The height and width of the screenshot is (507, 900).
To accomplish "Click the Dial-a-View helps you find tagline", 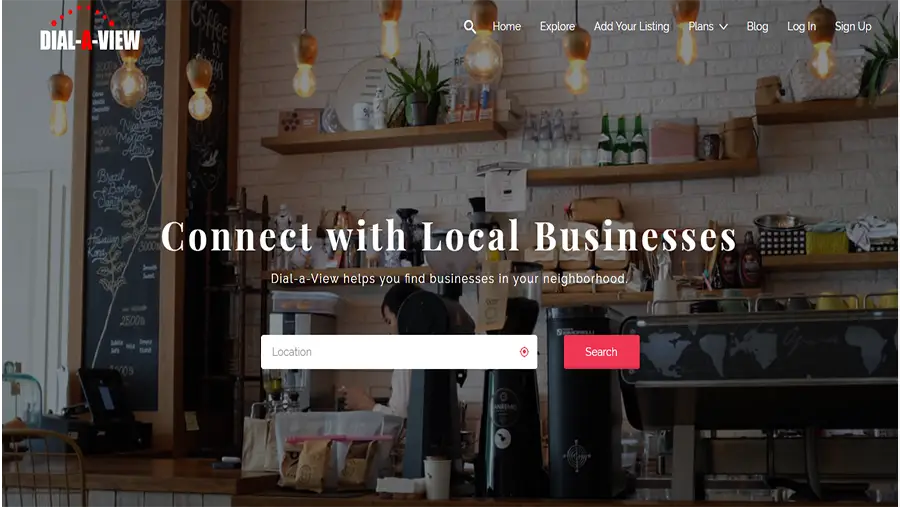I will pos(448,278).
